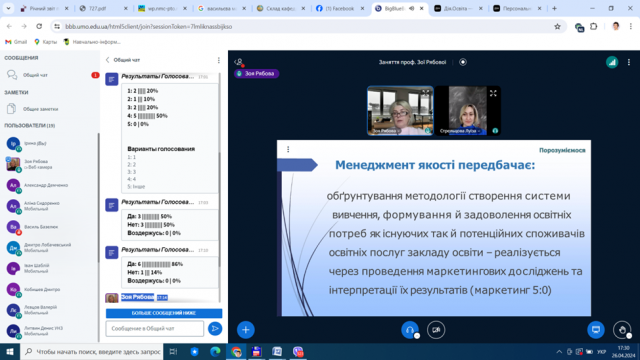Open the browser extensions puzzle icon
The width and height of the screenshot is (640, 360).
point(594,27)
